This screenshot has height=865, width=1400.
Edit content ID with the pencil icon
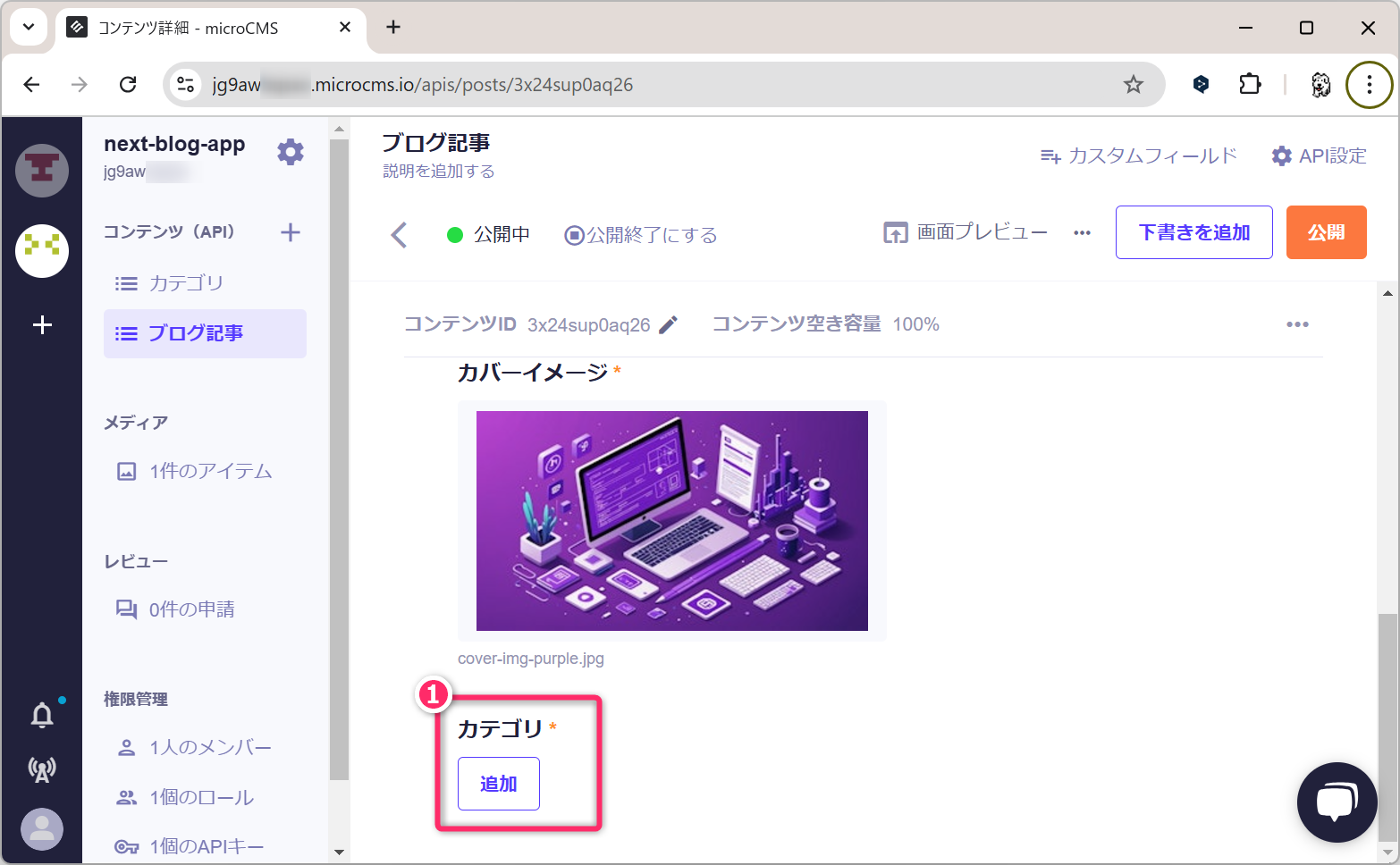point(668,325)
